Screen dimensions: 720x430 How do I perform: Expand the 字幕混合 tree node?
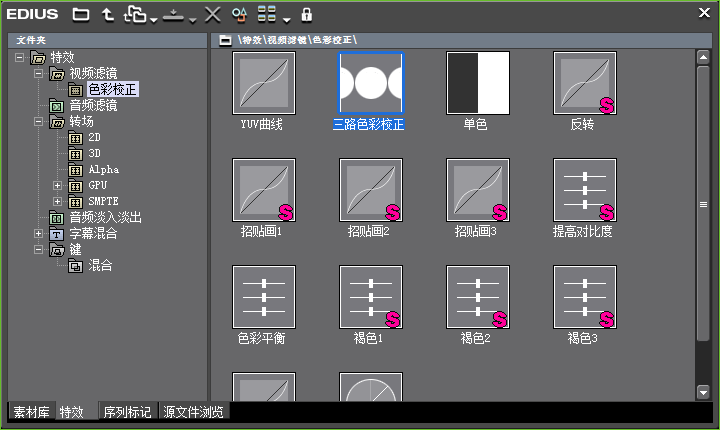[x=39, y=234]
